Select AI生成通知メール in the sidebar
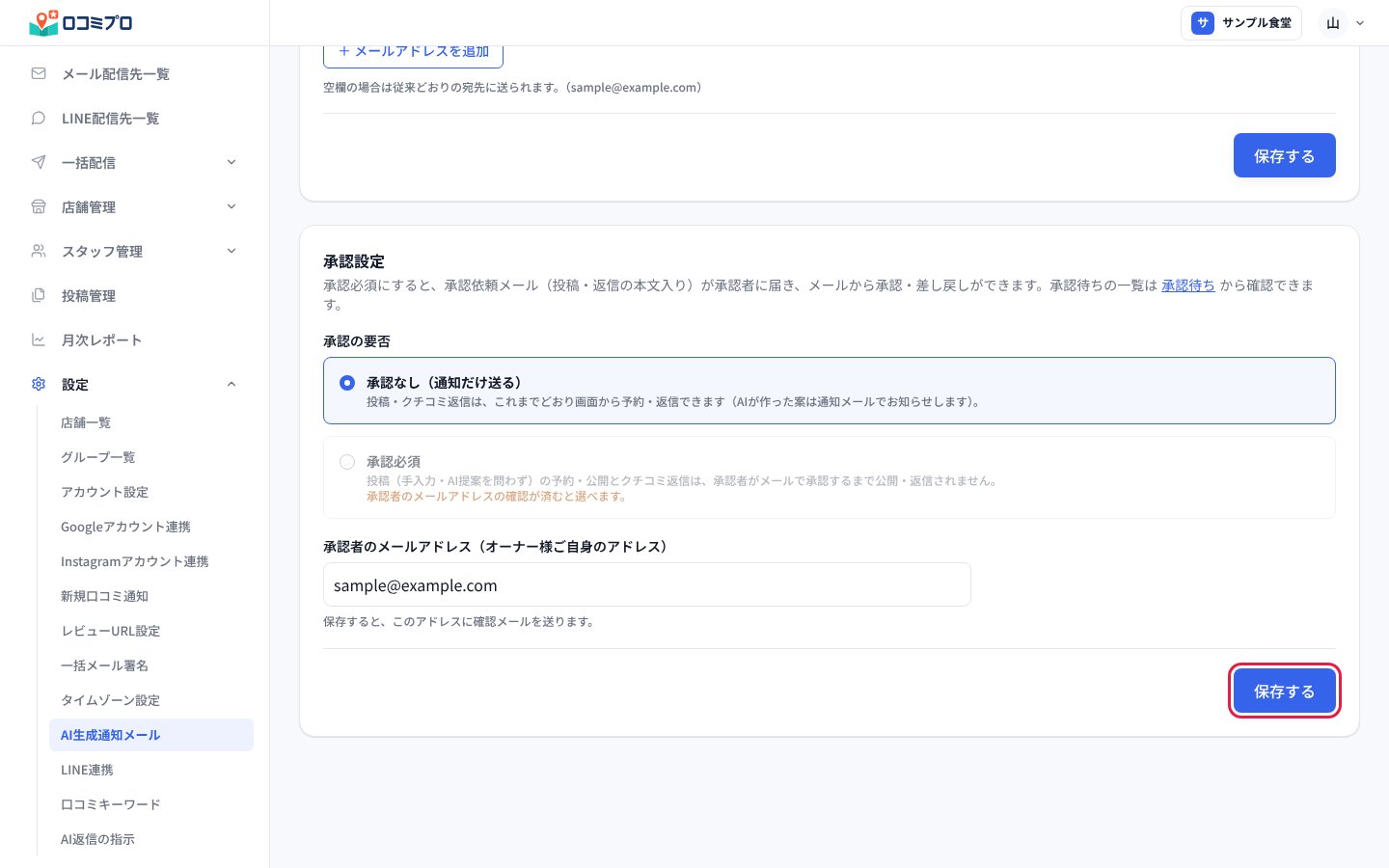This screenshot has height=868, width=1389. (151, 735)
